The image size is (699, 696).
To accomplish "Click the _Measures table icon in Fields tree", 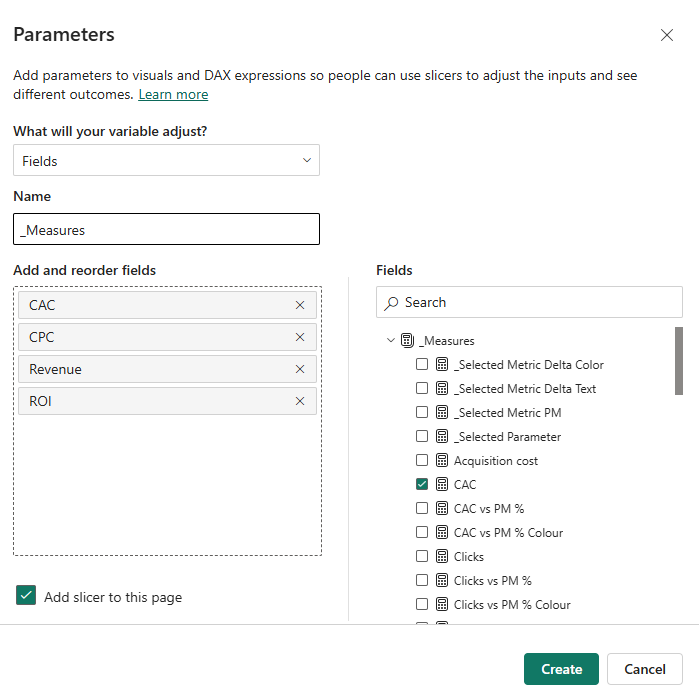I will pyautogui.click(x=407, y=341).
